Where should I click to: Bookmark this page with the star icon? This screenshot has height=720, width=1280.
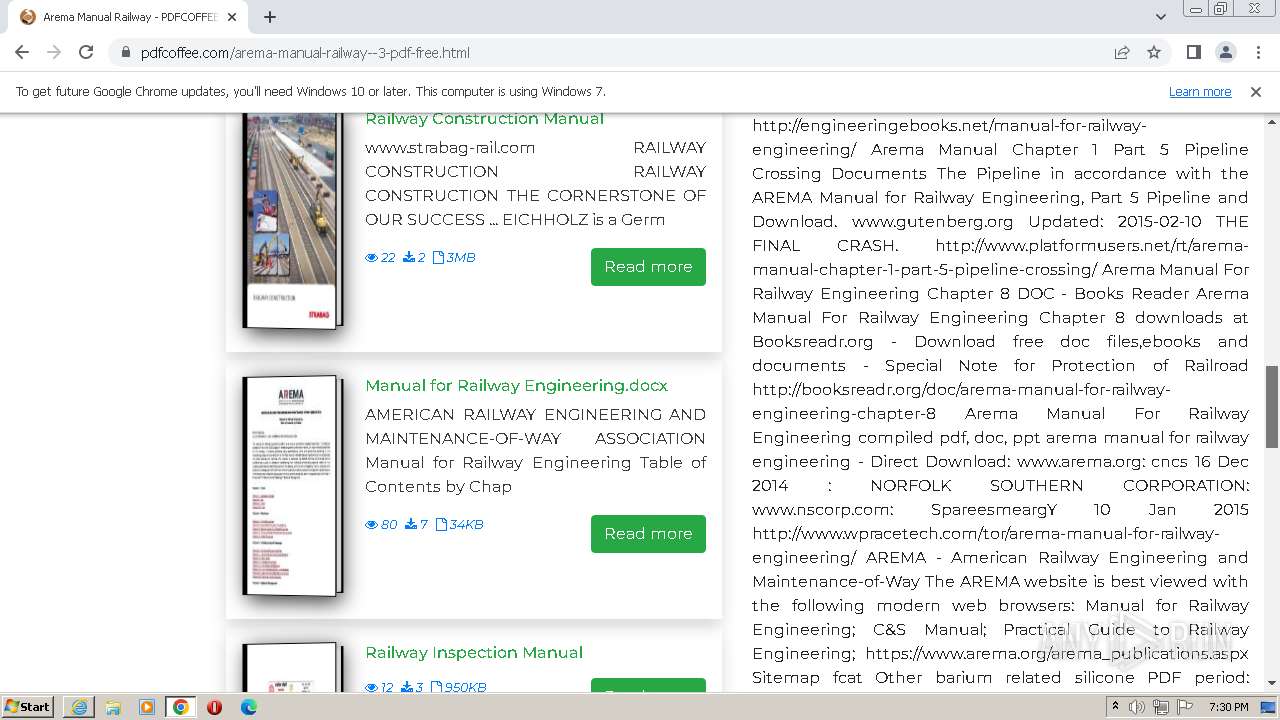click(1154, 52)
